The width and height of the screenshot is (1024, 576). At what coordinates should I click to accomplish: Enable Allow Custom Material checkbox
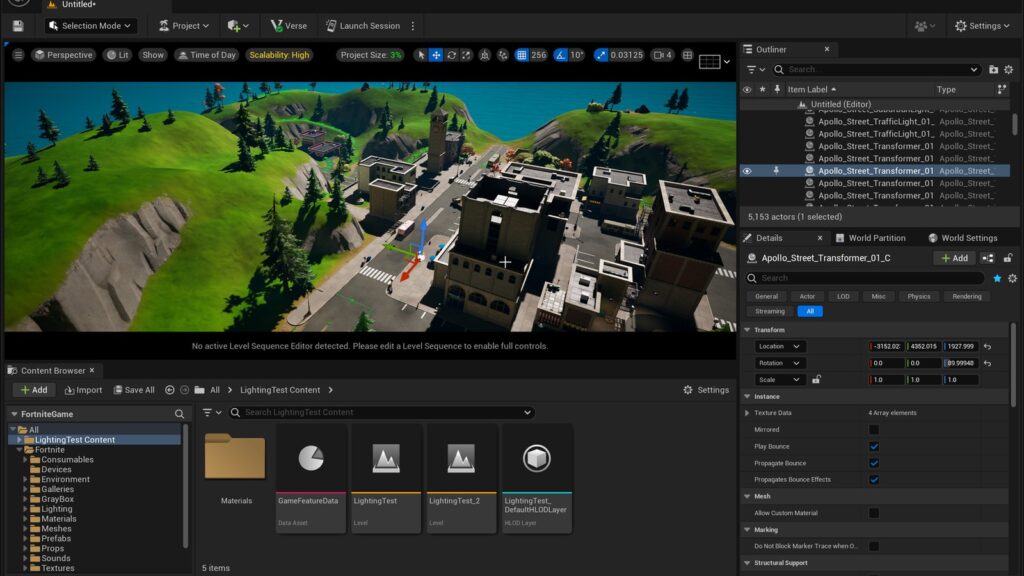point(874,513)
